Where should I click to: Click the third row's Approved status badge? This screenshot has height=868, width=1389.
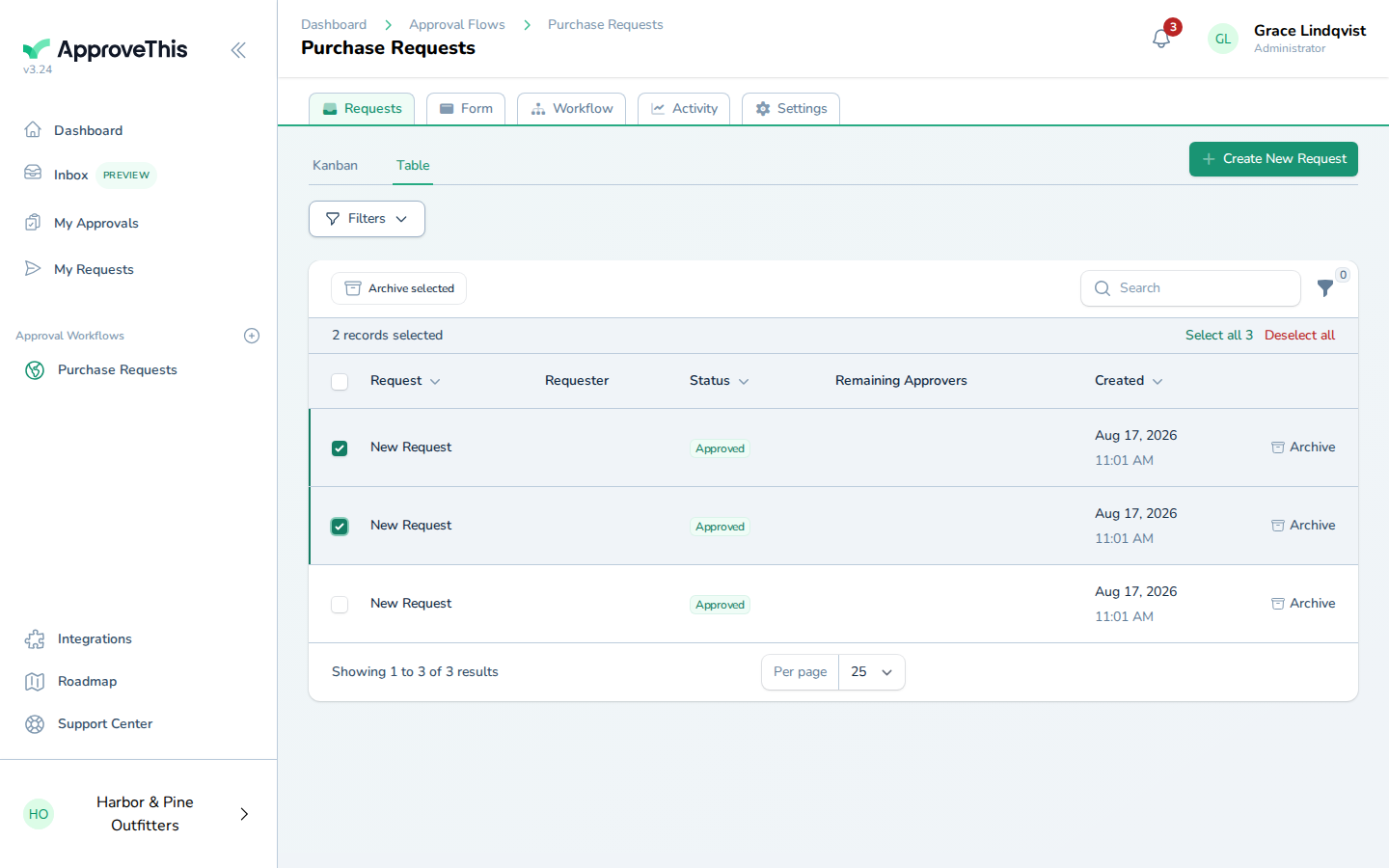pos(720,605)
